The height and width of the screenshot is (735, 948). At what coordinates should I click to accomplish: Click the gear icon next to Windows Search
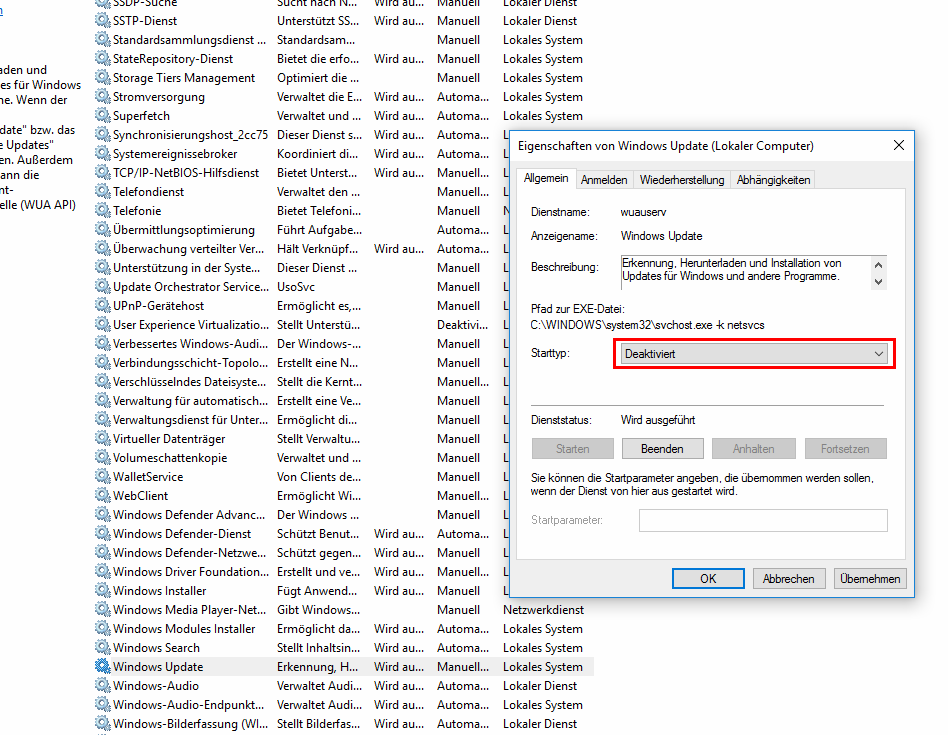point(103,647)
